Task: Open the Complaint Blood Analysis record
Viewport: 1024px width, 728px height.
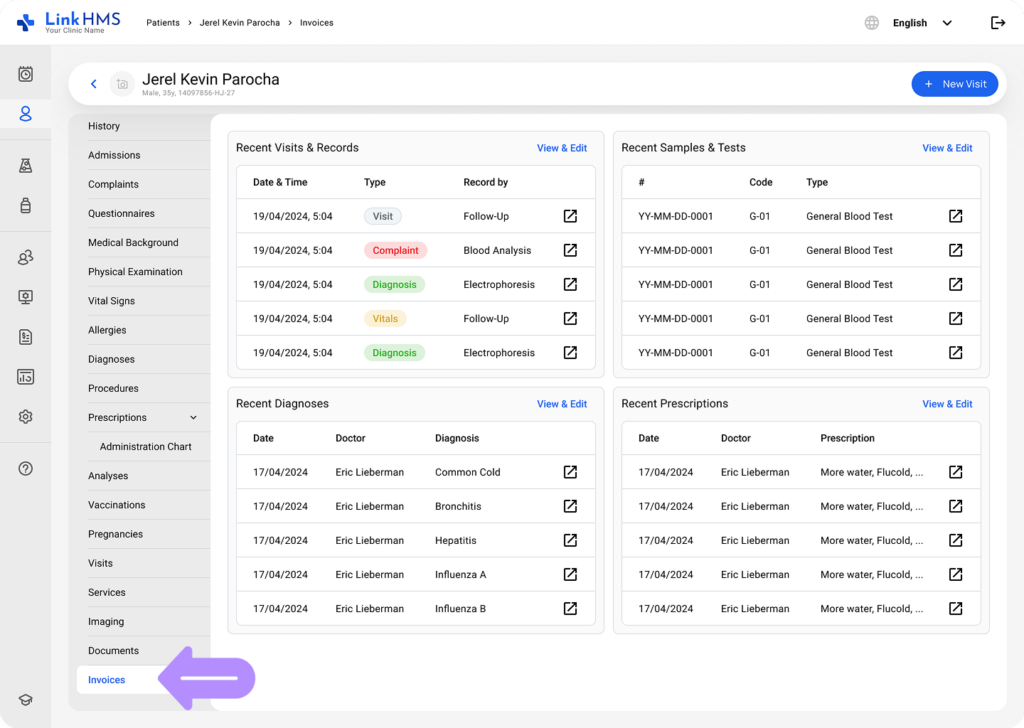Action: click(x=570, y=250)
